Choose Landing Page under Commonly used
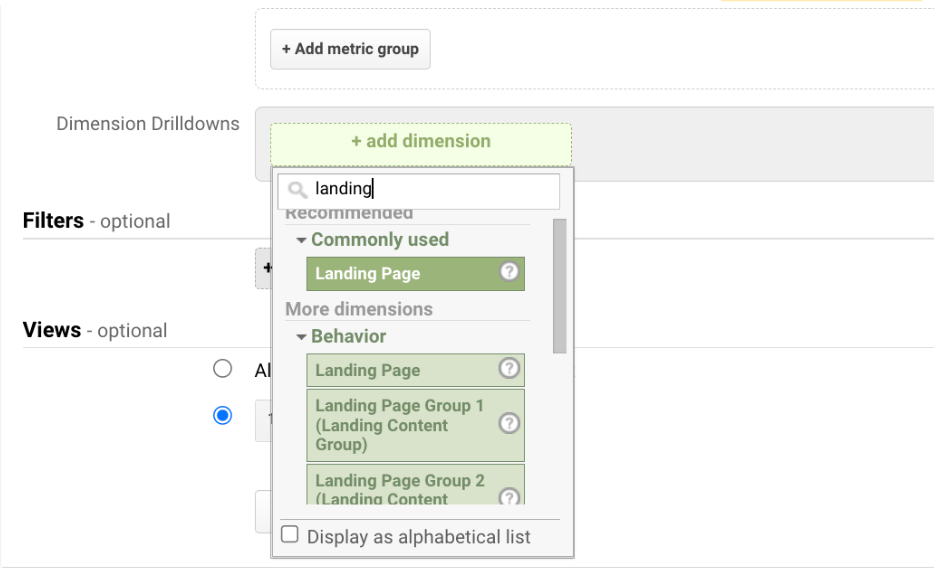 (400, 274)
